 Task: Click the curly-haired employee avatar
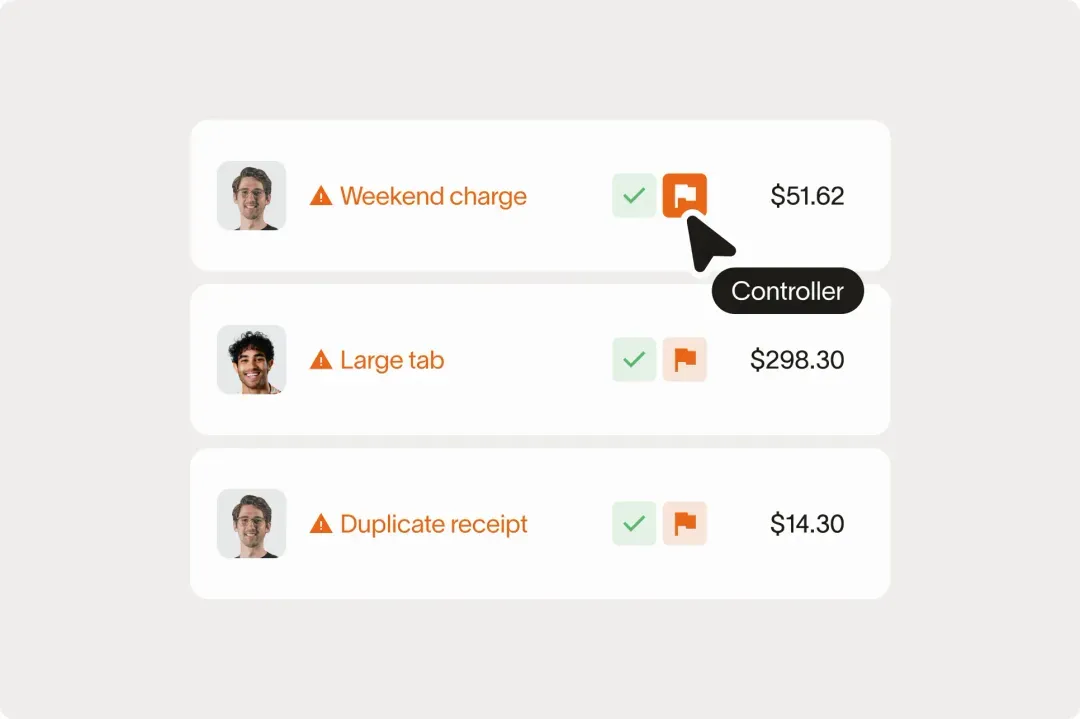pos(251,360)
